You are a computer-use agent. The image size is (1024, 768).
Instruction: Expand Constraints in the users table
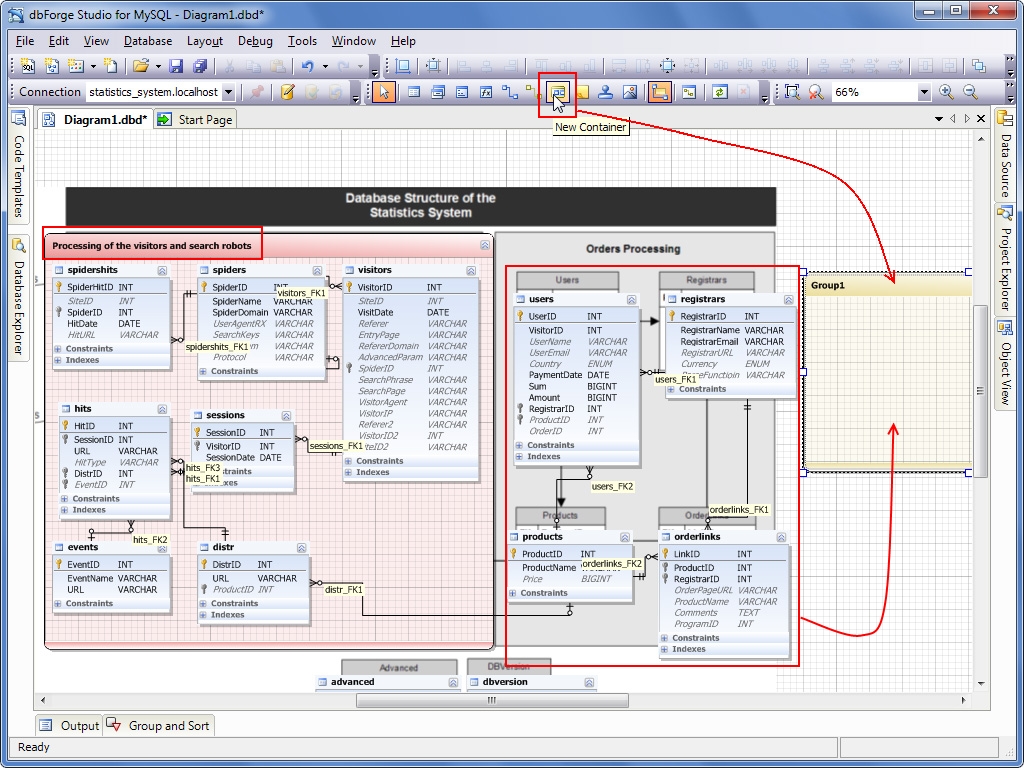pyautogui.click(x=519, y=445)
